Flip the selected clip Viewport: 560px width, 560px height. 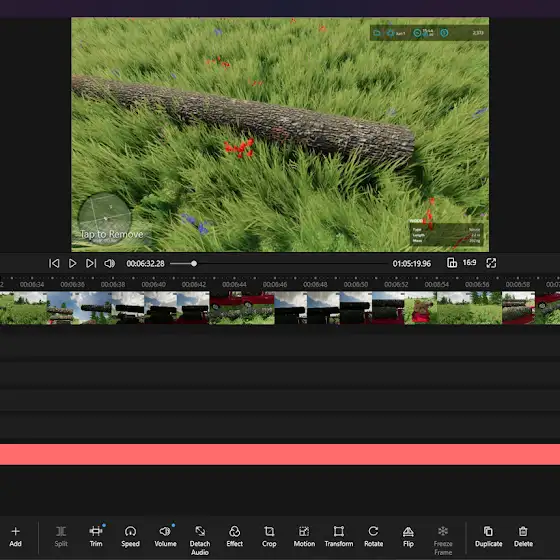click(408, 536)
